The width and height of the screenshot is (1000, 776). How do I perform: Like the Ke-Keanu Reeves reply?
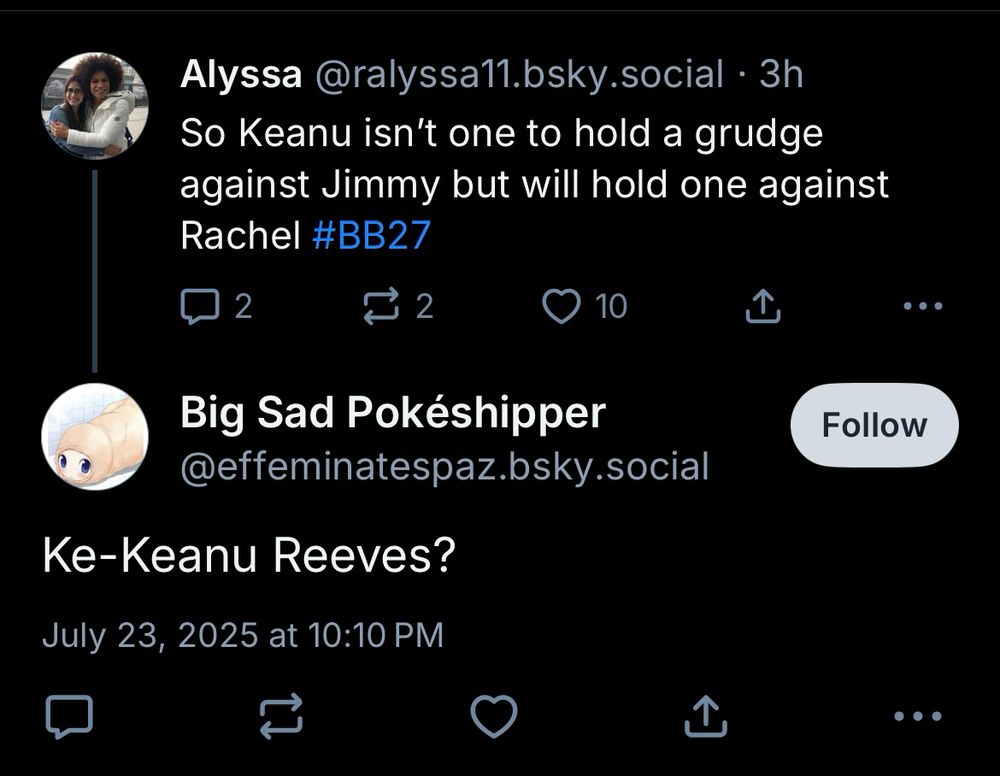point(494,715)
